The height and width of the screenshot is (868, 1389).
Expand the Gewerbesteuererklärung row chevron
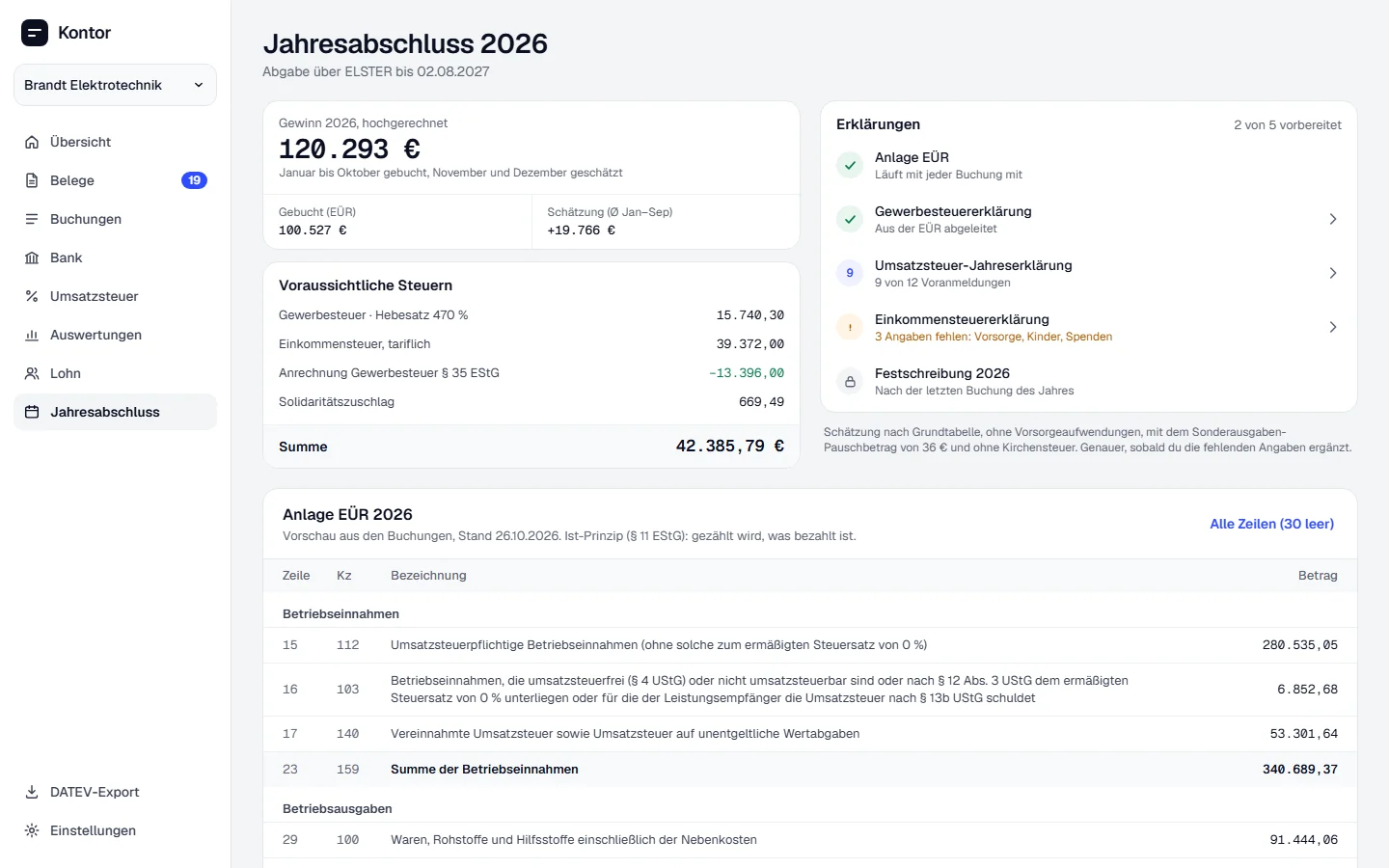(x=1333, y=219)
